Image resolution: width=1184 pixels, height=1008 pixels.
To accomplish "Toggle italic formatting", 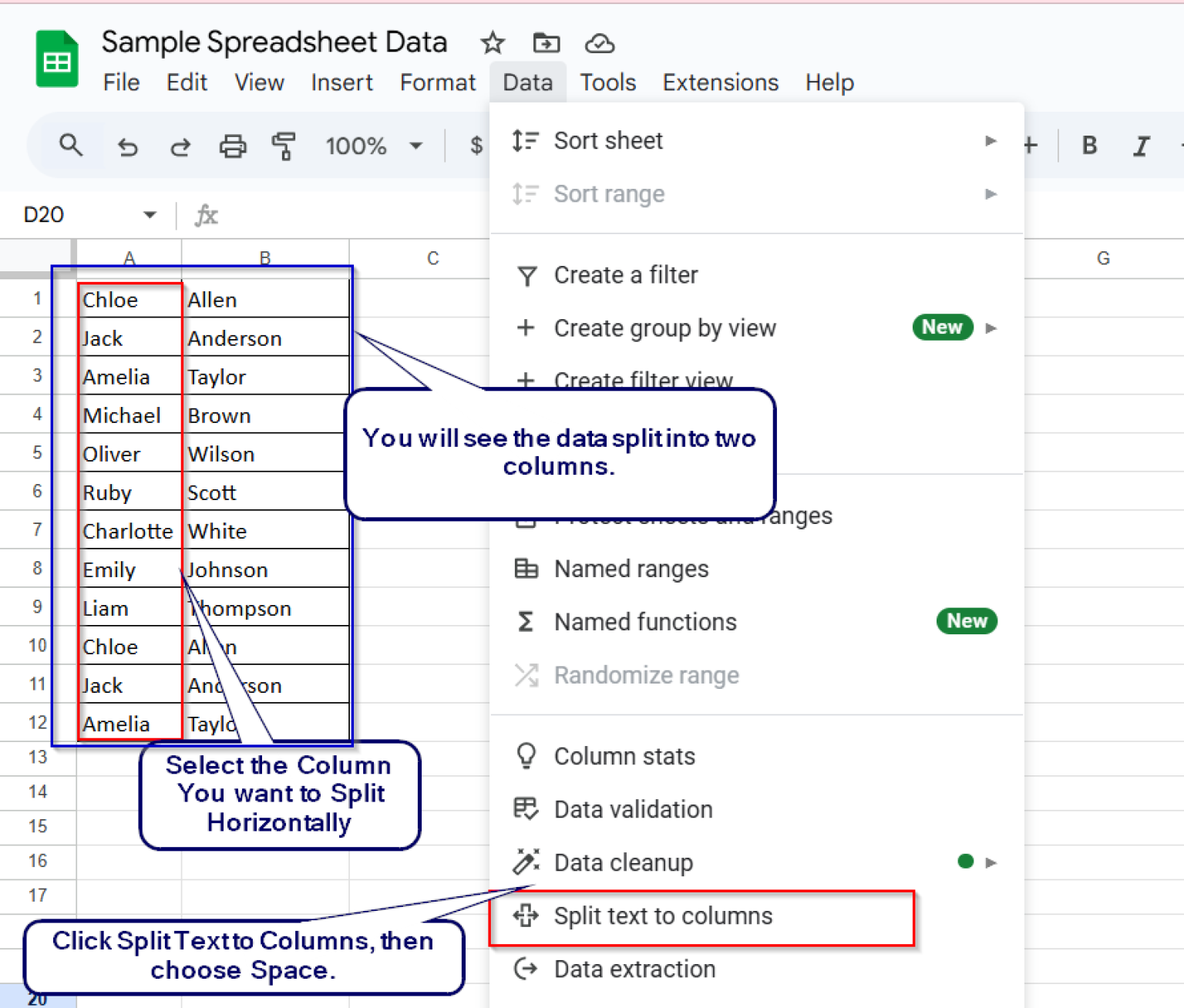I will [1142, 145].
